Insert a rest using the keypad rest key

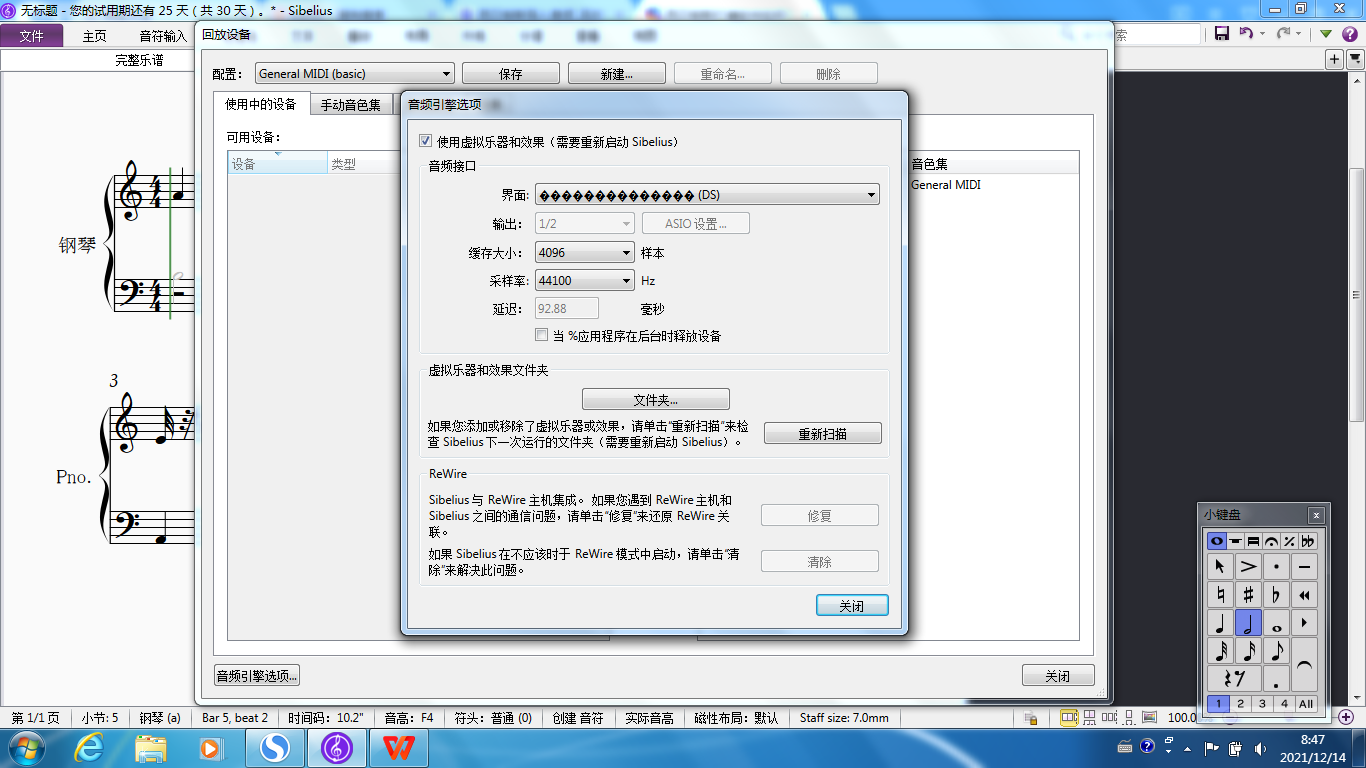pos(1234,679)
